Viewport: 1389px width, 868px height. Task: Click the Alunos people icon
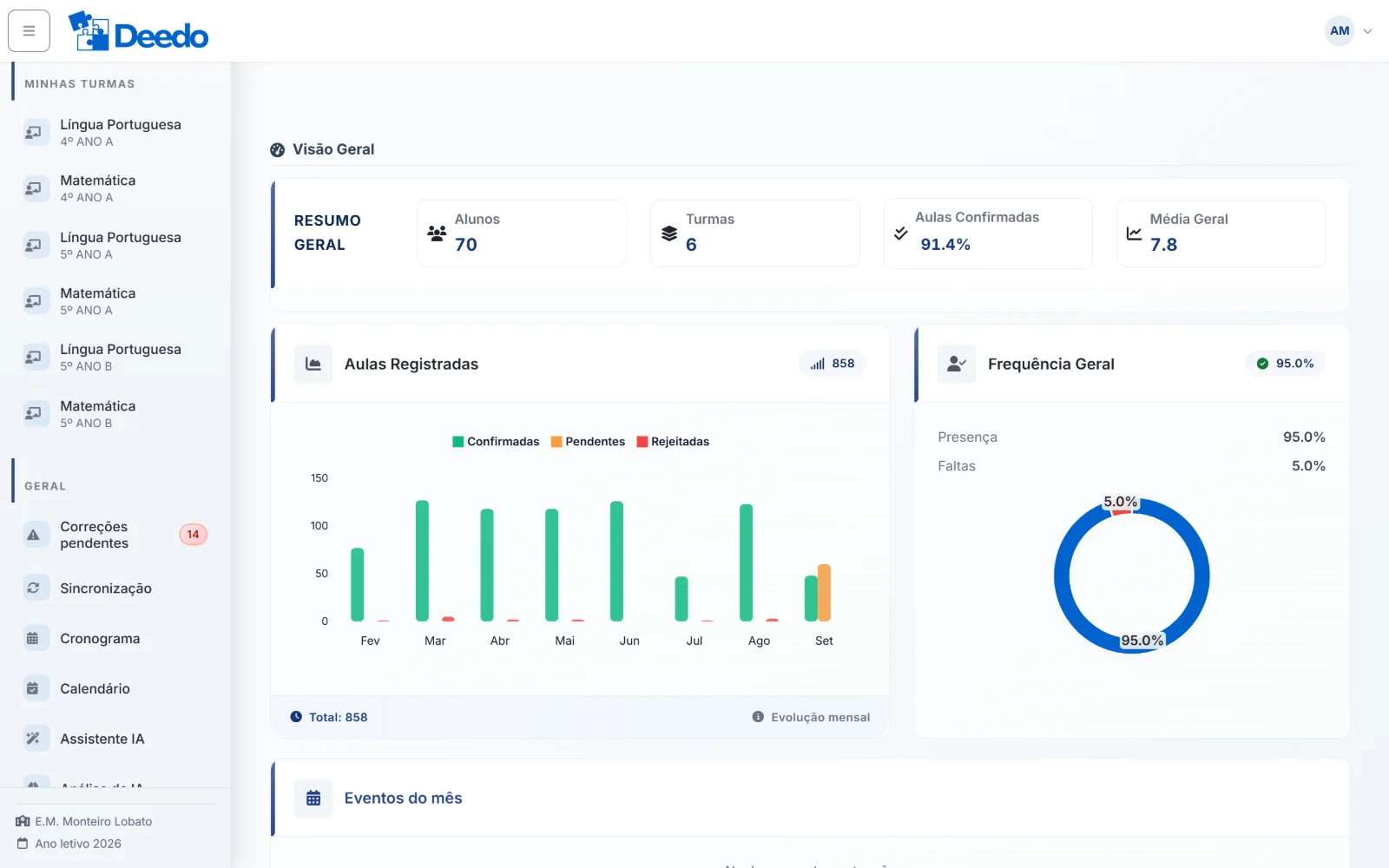[x=437, y=233]
